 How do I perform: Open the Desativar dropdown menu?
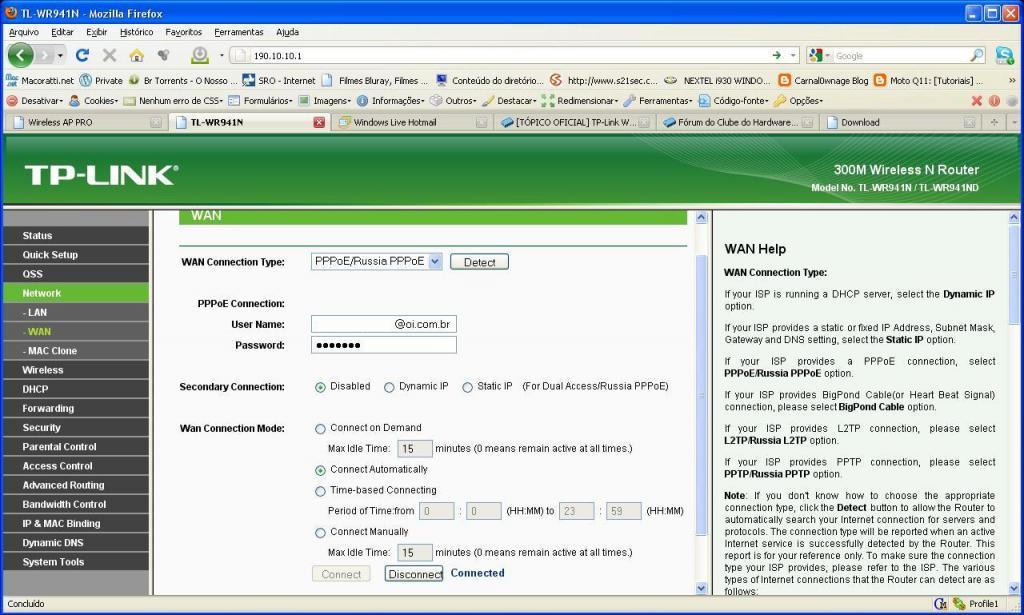point(35,101)
